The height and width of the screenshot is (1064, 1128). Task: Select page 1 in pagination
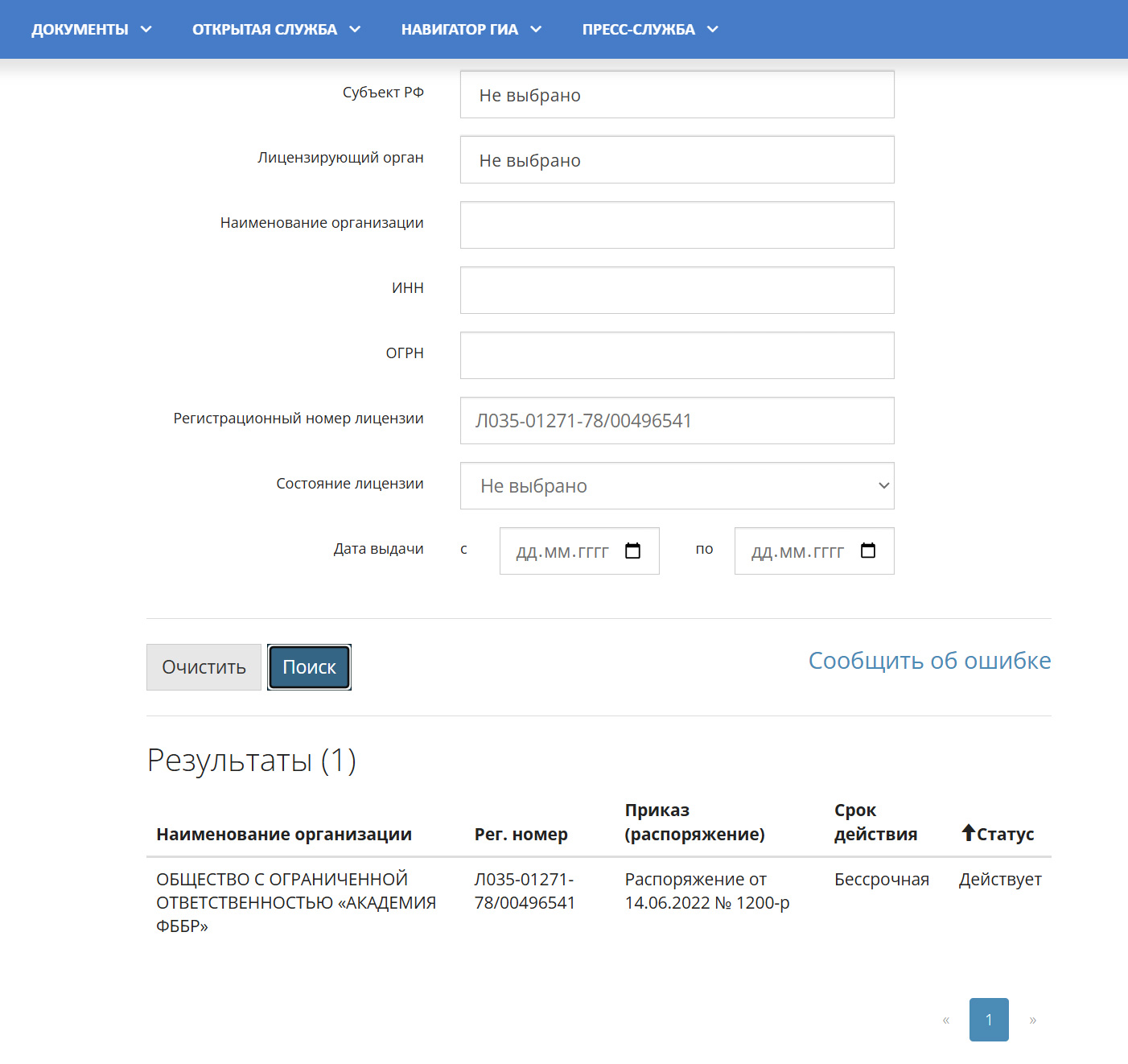point(989,1020)
